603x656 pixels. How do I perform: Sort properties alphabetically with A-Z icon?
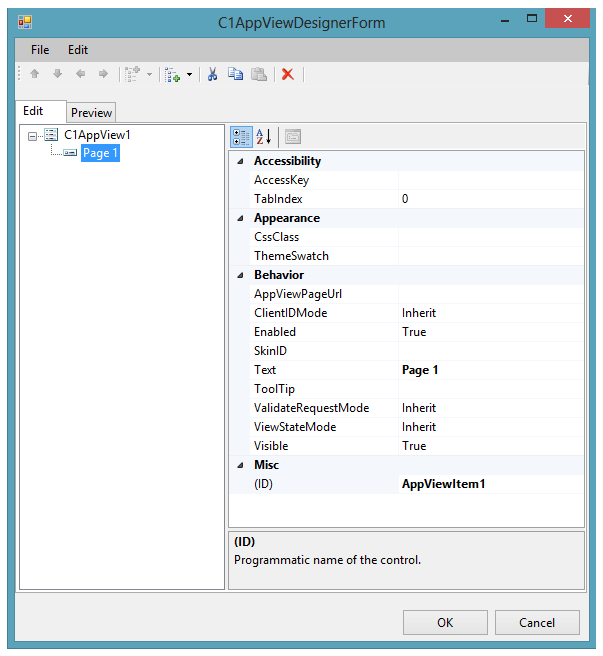click(x=264, y=137)
